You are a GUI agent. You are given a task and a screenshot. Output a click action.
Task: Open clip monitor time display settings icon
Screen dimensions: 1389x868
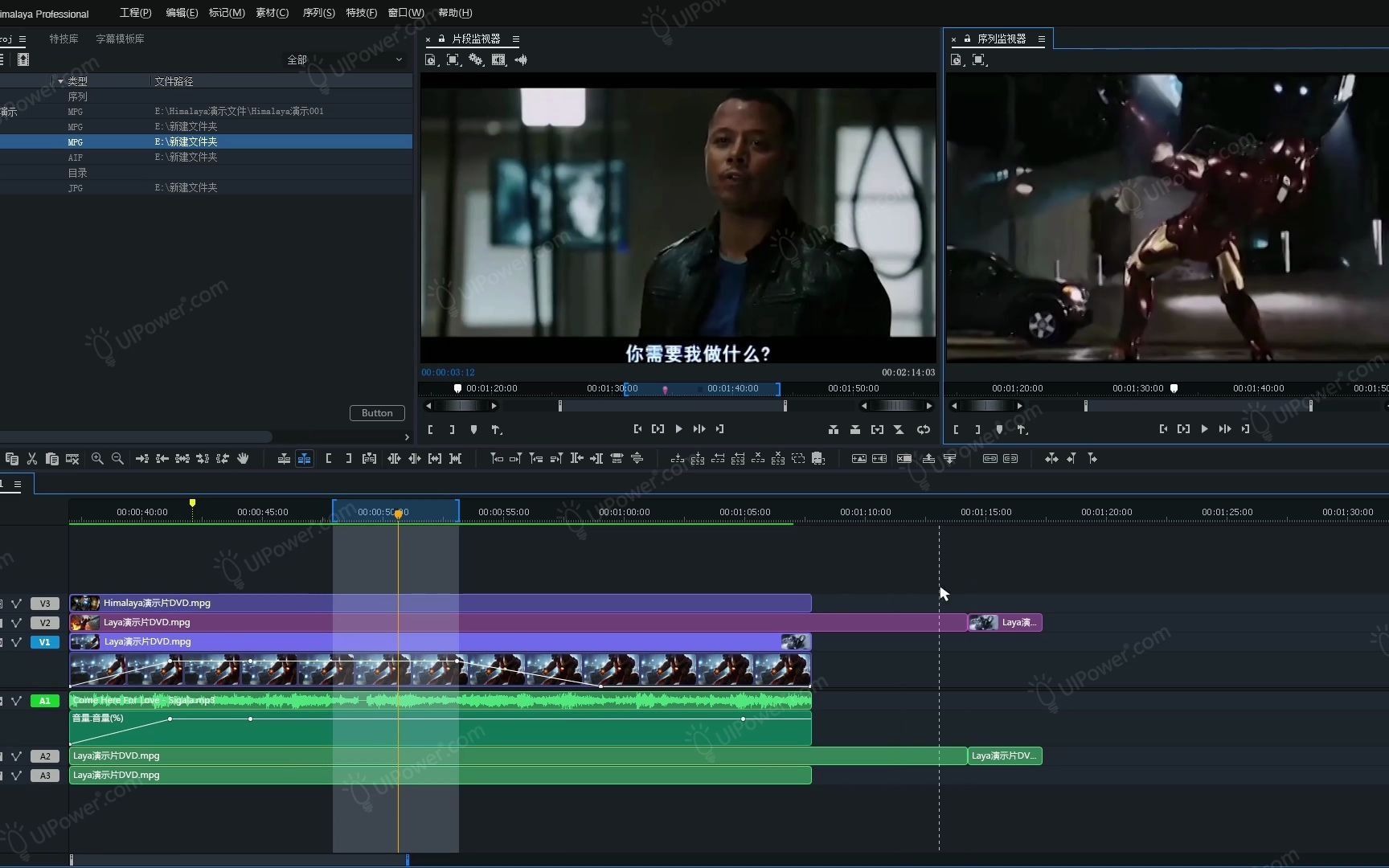tap(431, 59)
